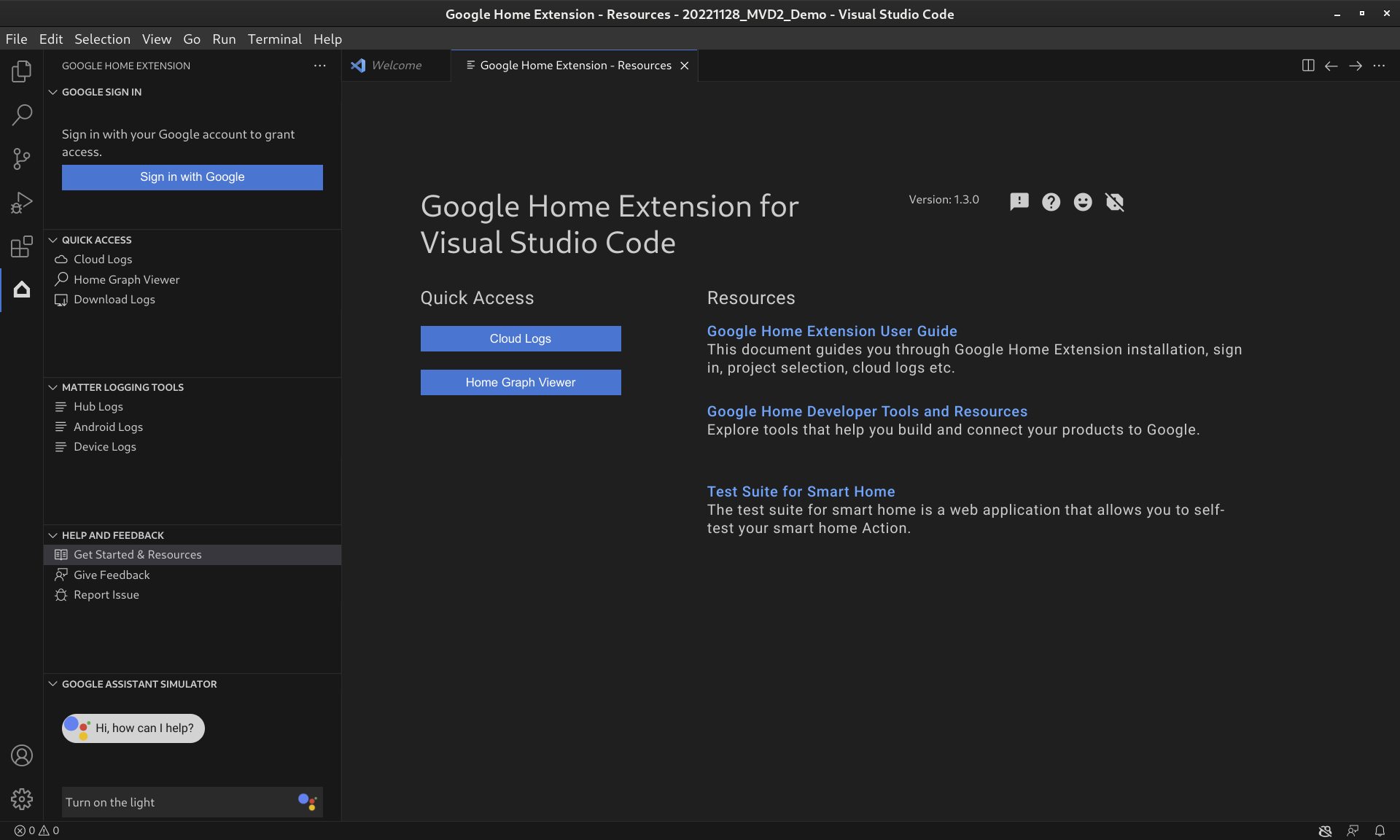Image resolution: width=1400 pixels, height=840 pixels.
Task: Open Test Suite for Smart Home link
Action: pos(801,491)
